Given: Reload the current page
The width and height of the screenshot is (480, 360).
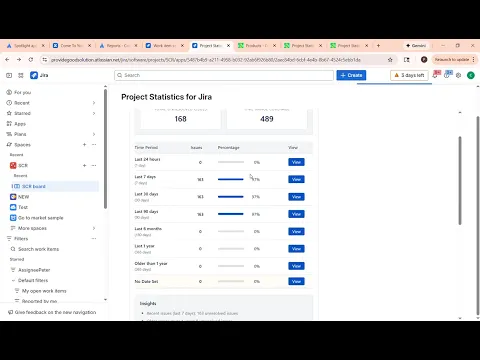Looking at the screenshot, I should tap(31, 60).
